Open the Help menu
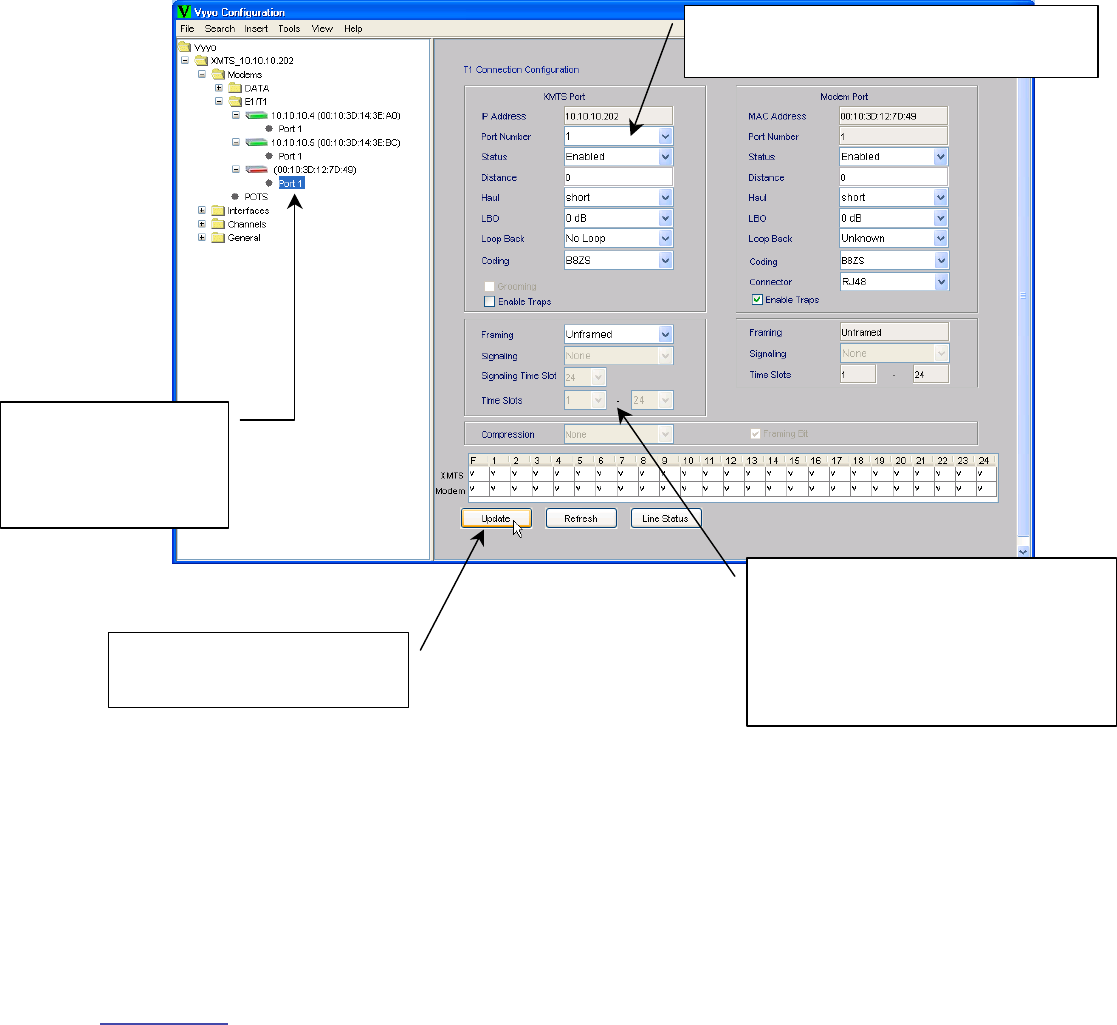The image size is (1117, 1025). pyautogui.click(x=353, y=28)
